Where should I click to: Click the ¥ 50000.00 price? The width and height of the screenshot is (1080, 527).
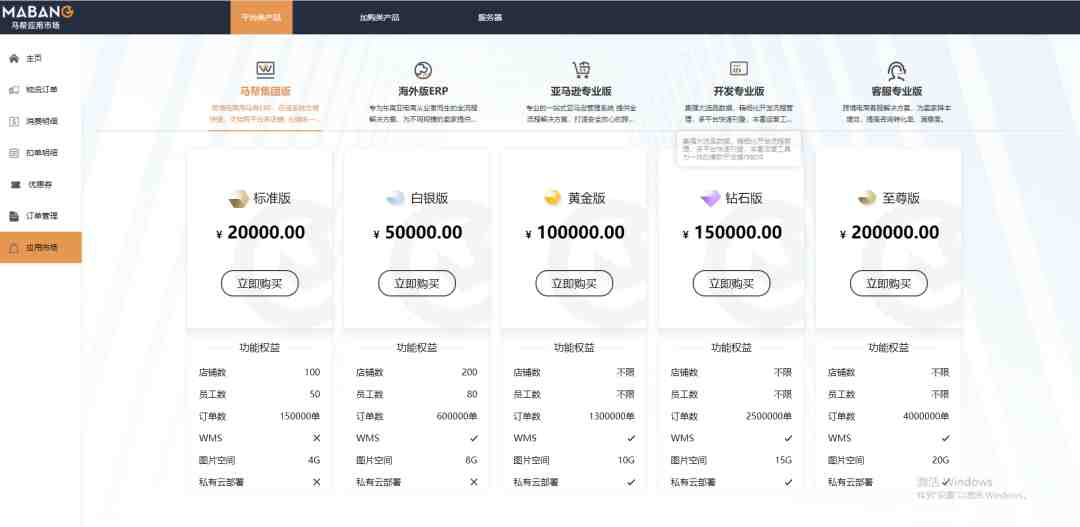click(x=417, y=233)
